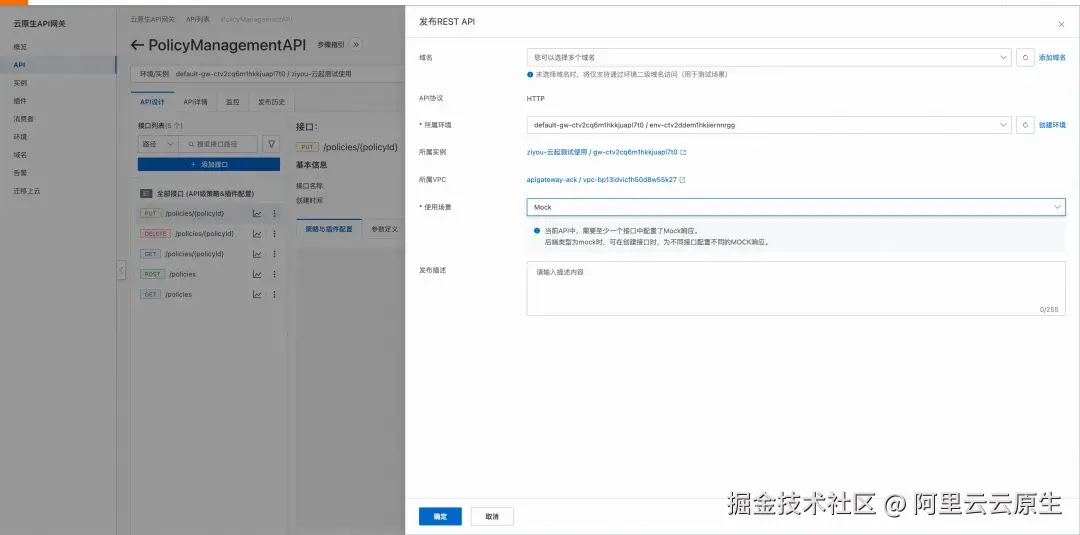This screenshot has height=535, width=1080.
Task: Open the 域名 multi-select dropdown
Action: click(x=769, y=57)
